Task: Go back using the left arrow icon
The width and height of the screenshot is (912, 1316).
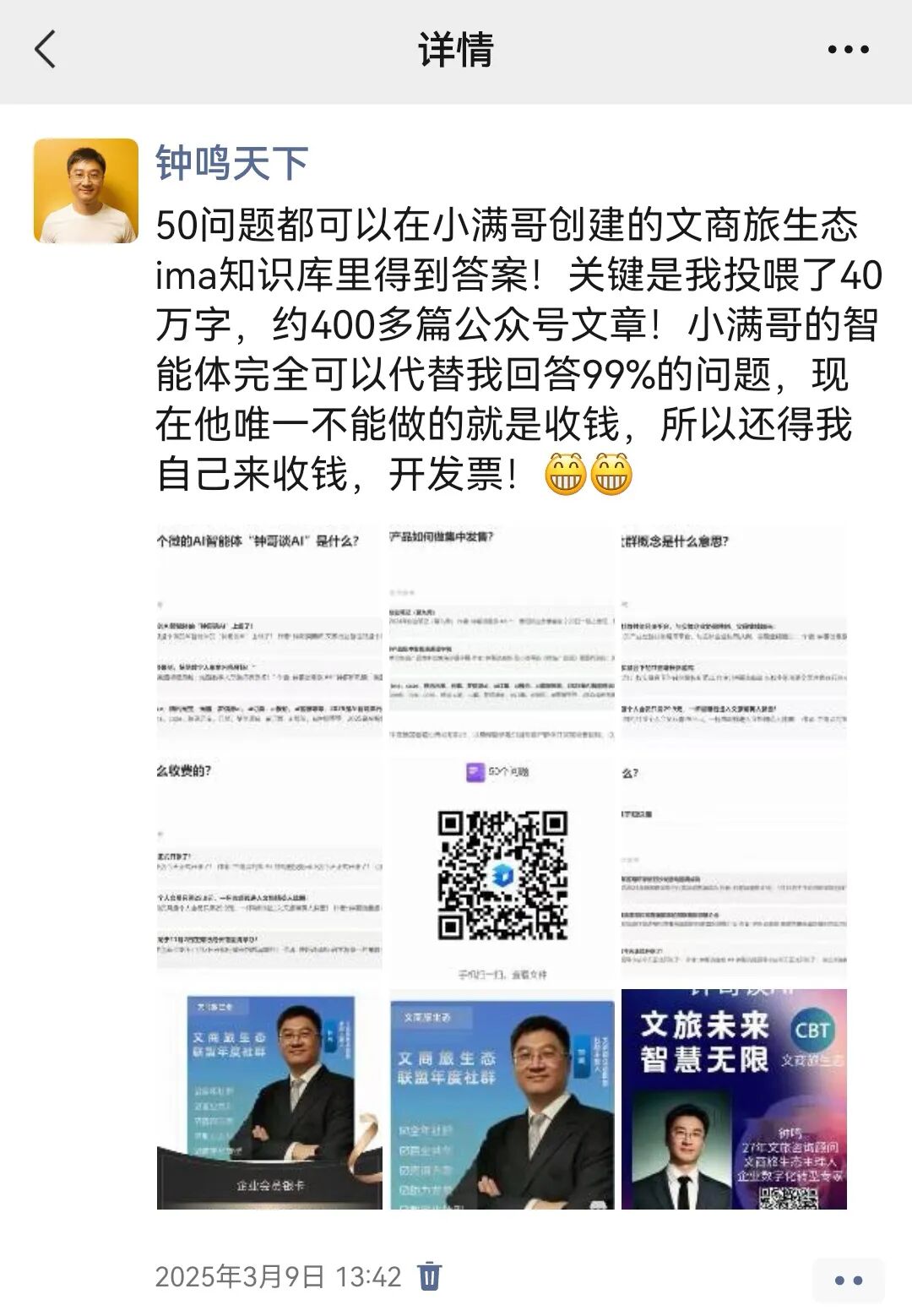Action: 46,49
